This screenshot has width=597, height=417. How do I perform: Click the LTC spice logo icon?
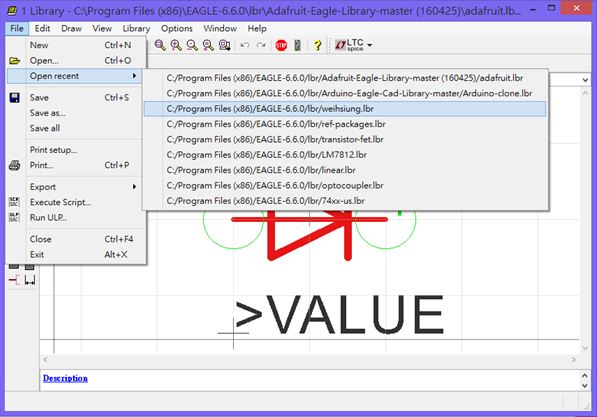coord(349,45)
